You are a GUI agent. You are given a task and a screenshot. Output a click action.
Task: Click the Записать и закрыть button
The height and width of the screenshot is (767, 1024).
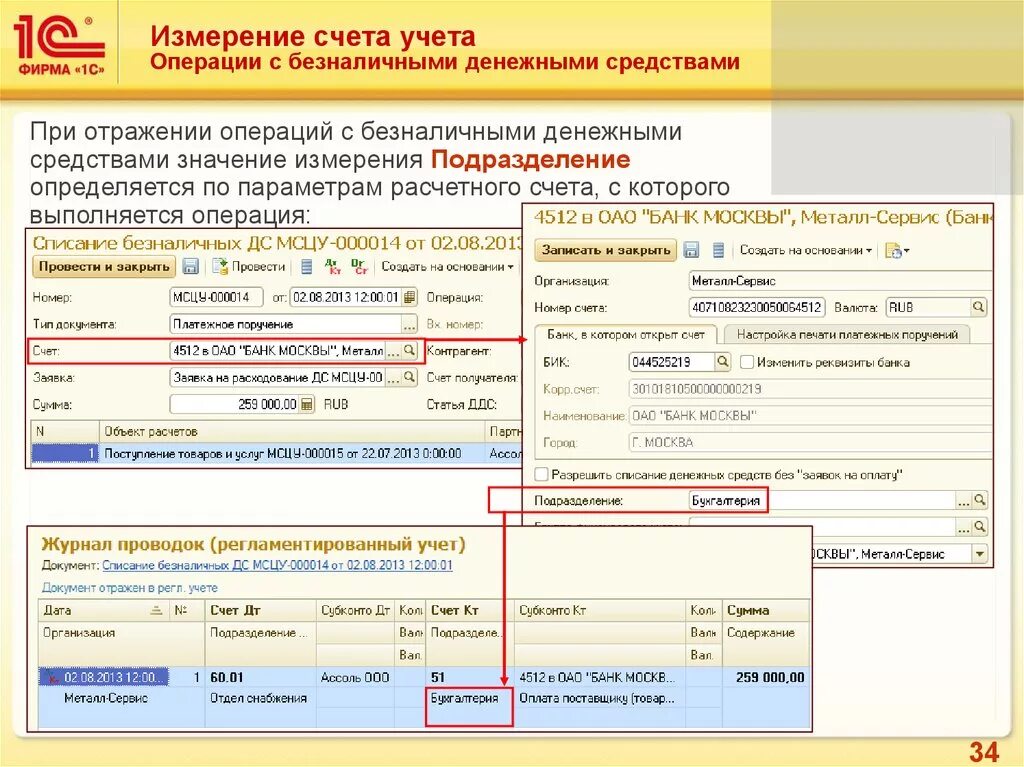[605, 250]
